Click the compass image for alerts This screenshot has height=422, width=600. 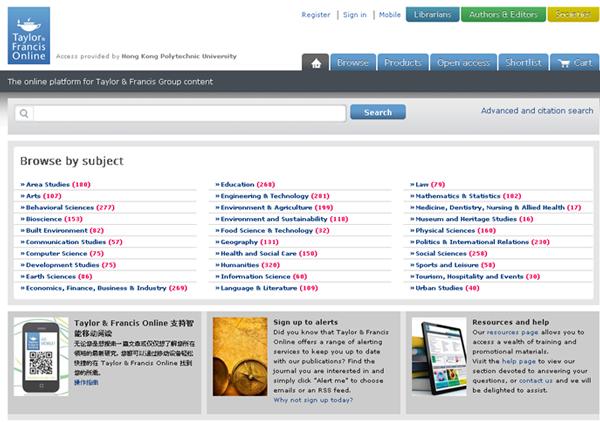[x=240, y=357]
